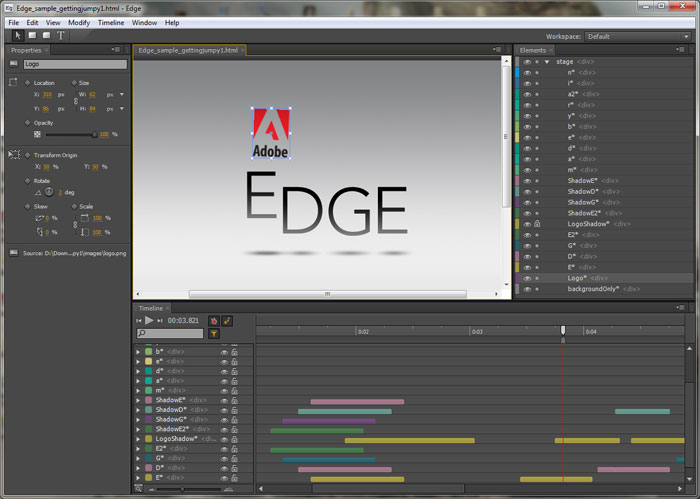Jump timeline to the start
This screenshot has width=700, height=499.
[139, 320]
